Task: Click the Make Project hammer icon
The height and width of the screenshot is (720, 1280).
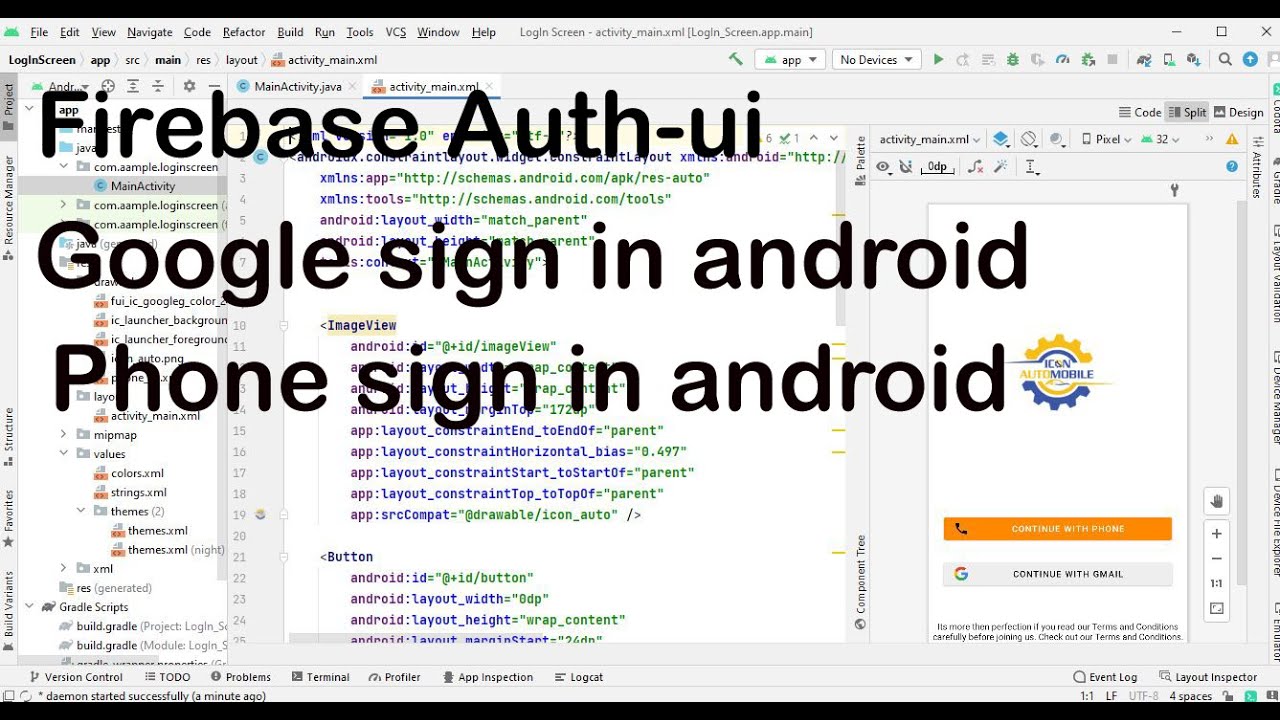Action: 736,59
